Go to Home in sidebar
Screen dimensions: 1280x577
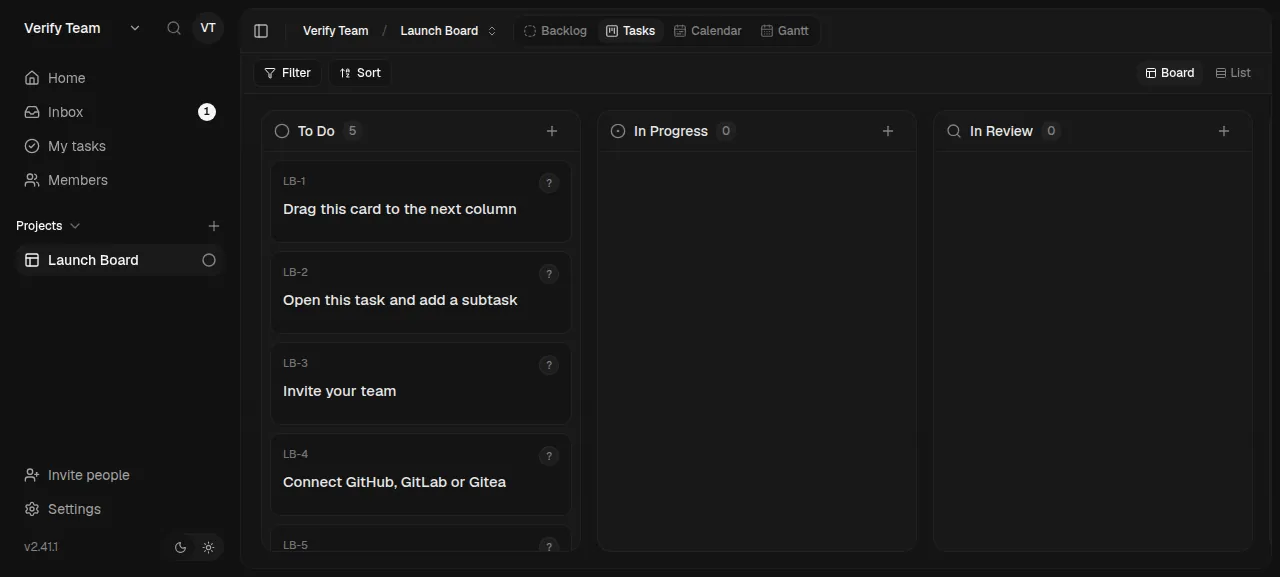click(x=120, y=78)
